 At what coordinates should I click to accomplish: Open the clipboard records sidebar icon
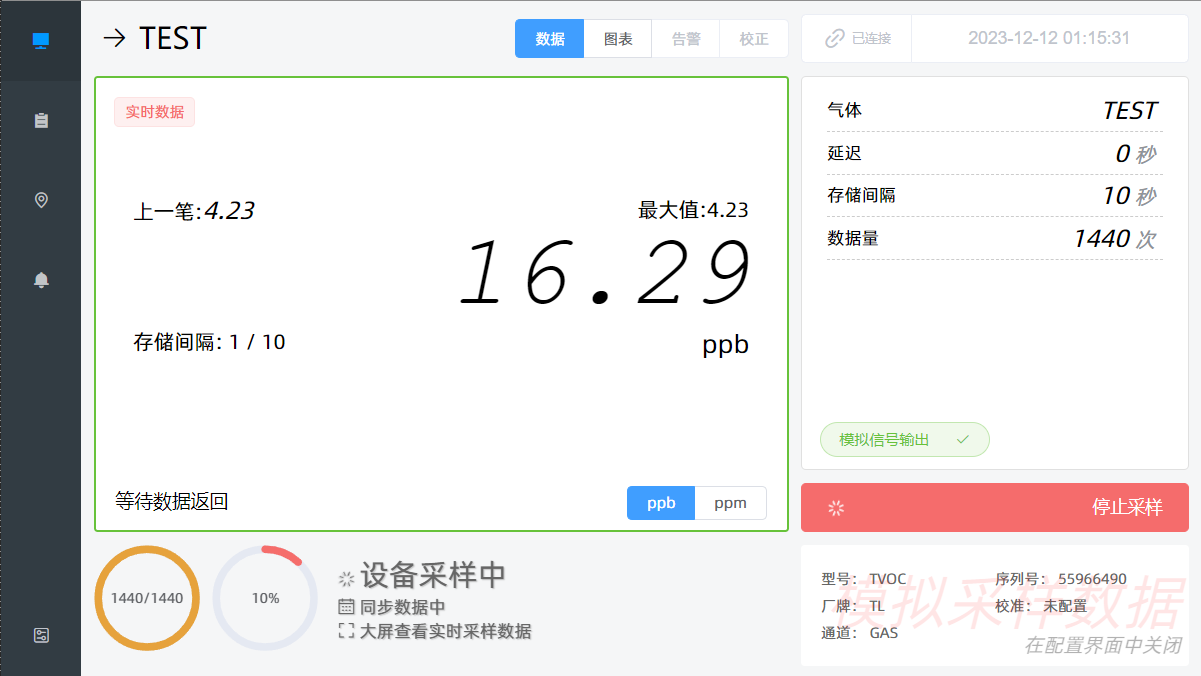(41, 121)
